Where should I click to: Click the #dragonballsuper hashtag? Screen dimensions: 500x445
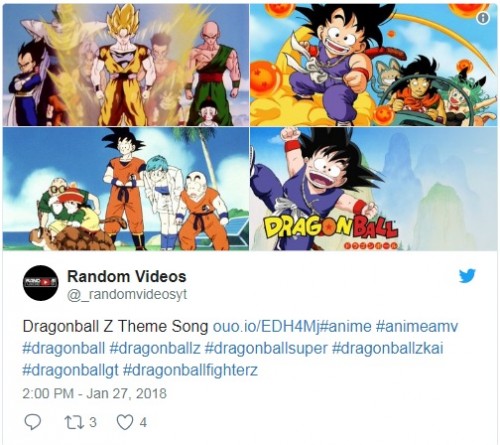click(266, 349)
